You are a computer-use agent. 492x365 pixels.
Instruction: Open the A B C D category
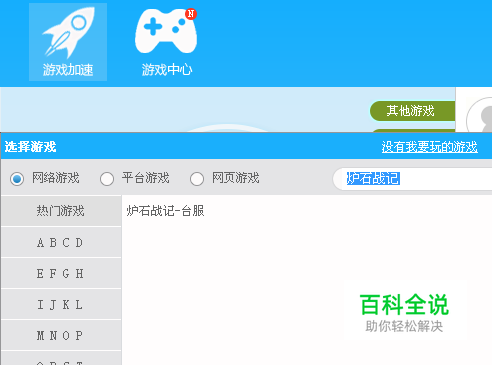[x=61, y=242]
